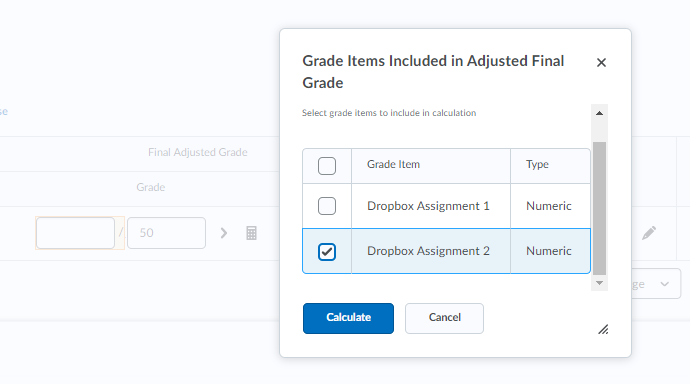Open the grade calculator icon
Viewport: 690px width, 384px height.
(251, 233)
